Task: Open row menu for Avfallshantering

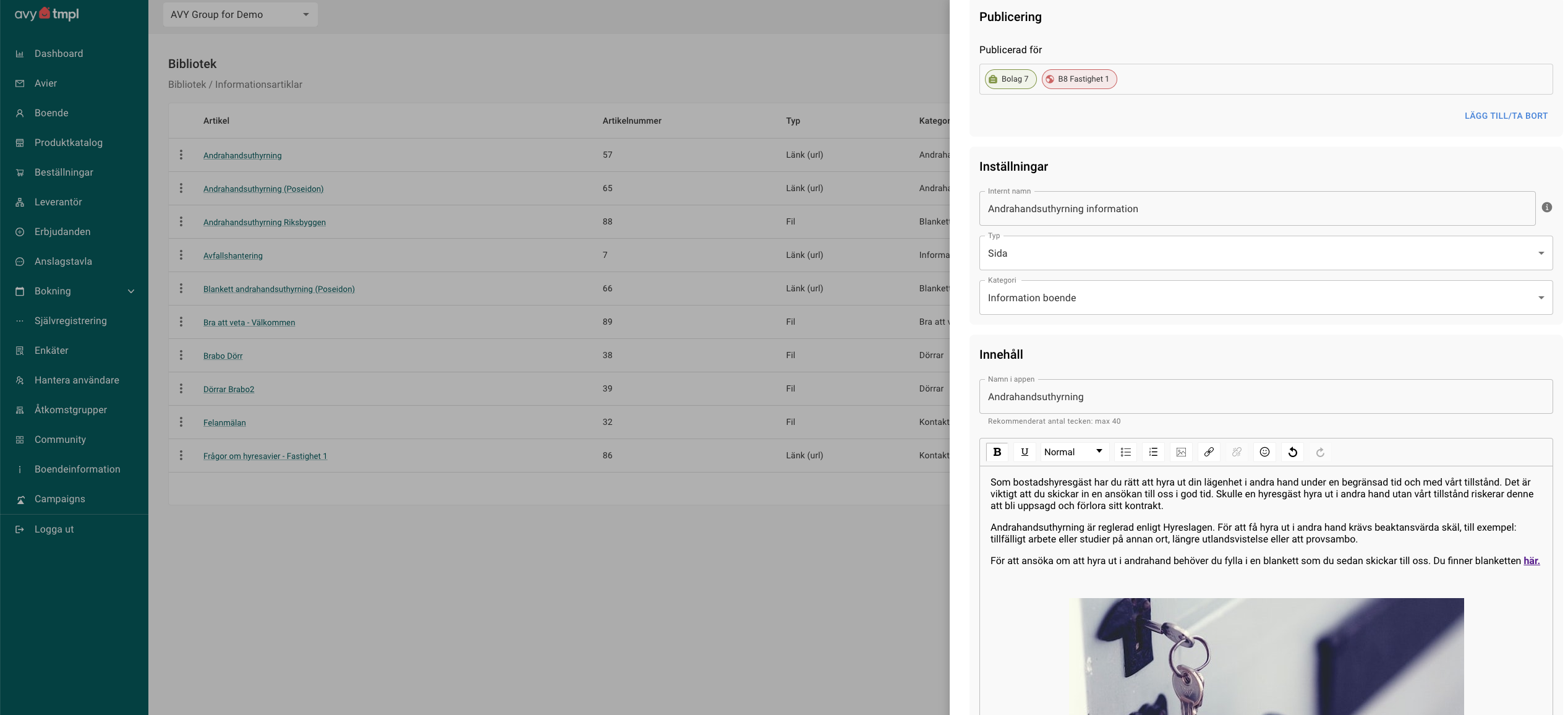Action: pos(181,255)
